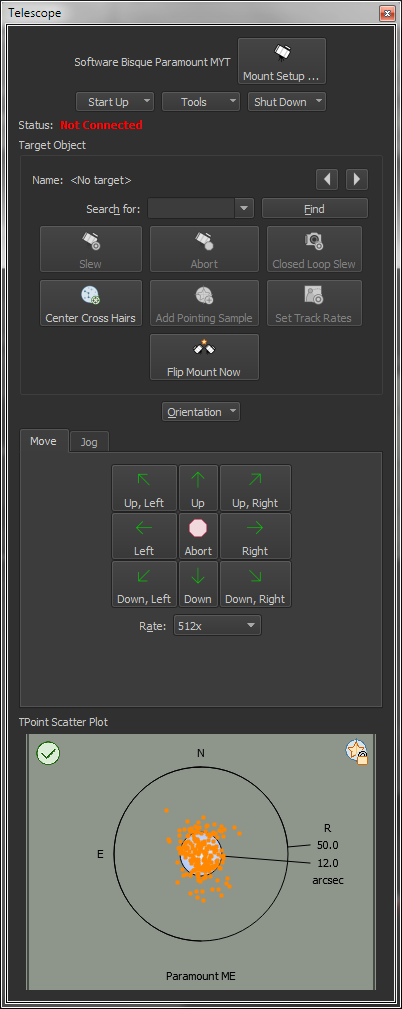Screen dimensions: 402x1009
Task: Open the Tools dropdown menu
Action: pyautogui.click(x=201, y=102)
